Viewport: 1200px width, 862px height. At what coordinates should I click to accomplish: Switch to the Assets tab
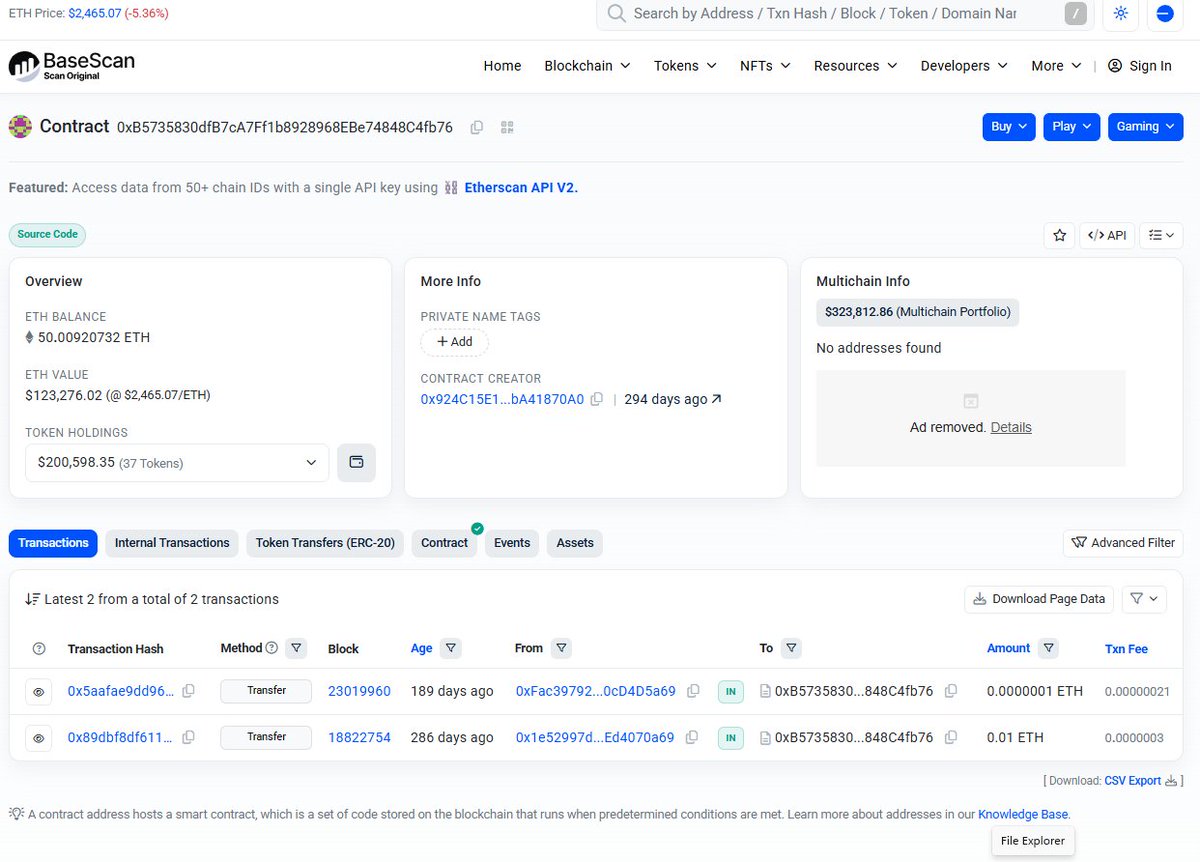(x=575, y=543)
